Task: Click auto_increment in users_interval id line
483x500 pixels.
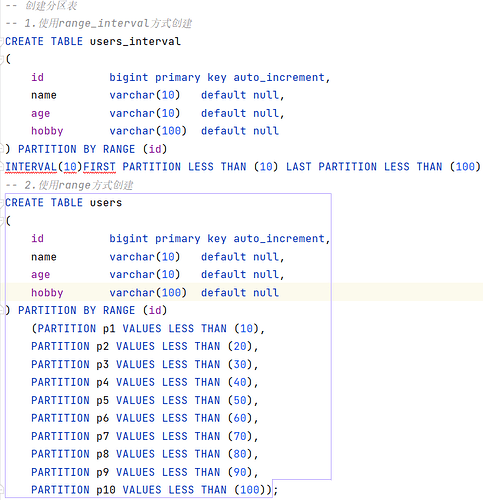Action: pos(279,77)
